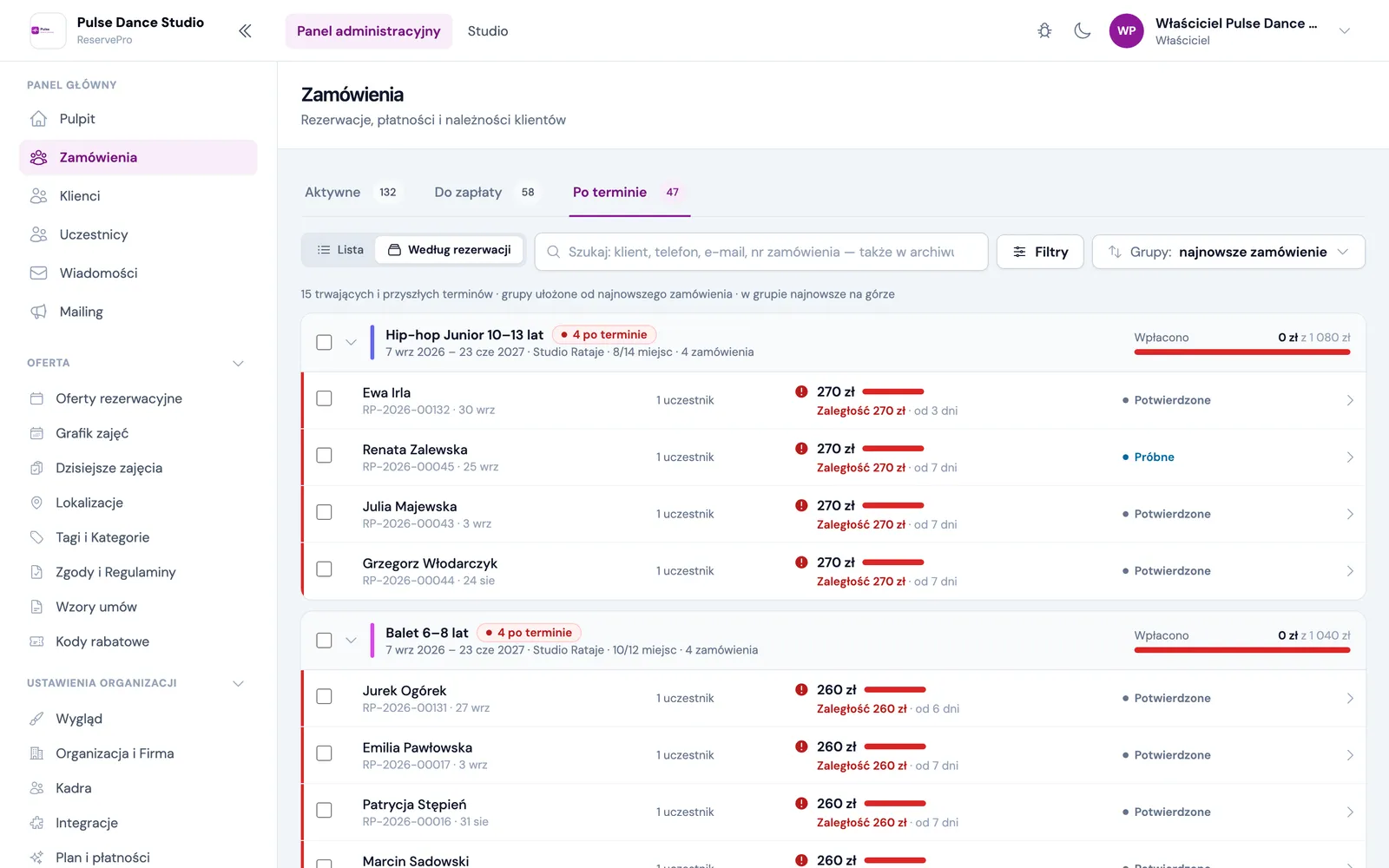The image size is (1389, 868).
Task: Open Wiadomości envelope item
Action: [138, 273]
